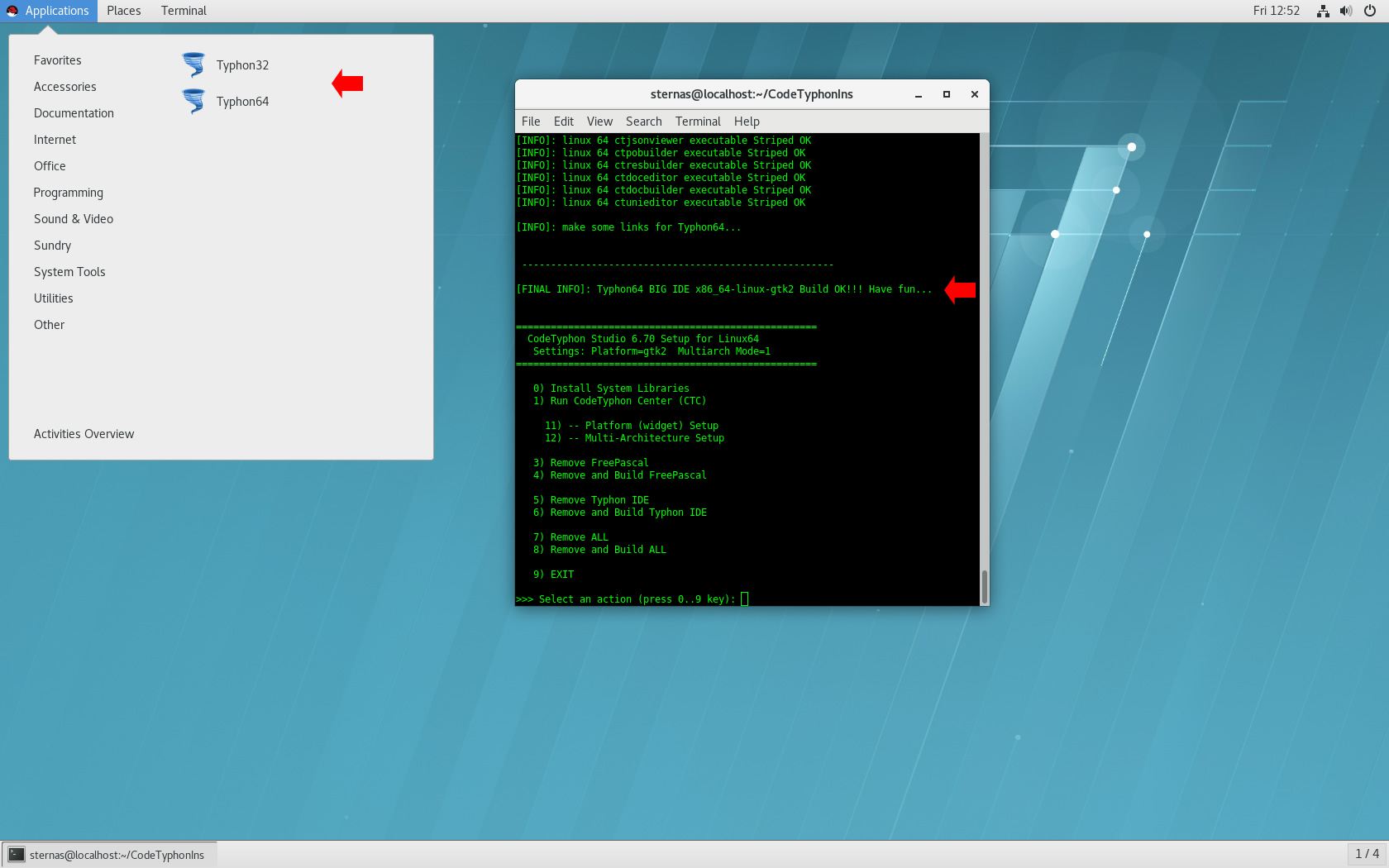This screenshot has width=1389, height=868.
Task: Click '3) Remove FreePascal' line
Action: pyautogui.click(x=591, y=463)
